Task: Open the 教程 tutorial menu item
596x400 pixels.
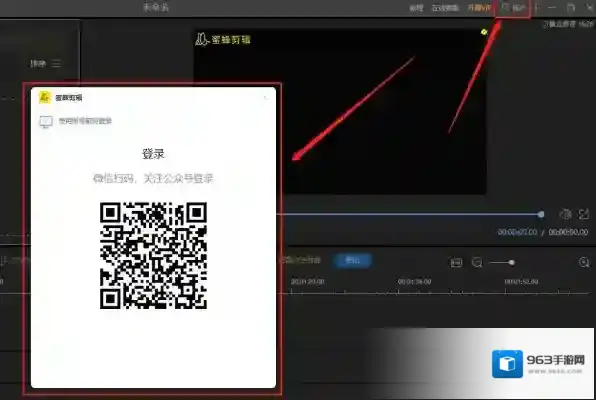Action: [x=416, y=8]
